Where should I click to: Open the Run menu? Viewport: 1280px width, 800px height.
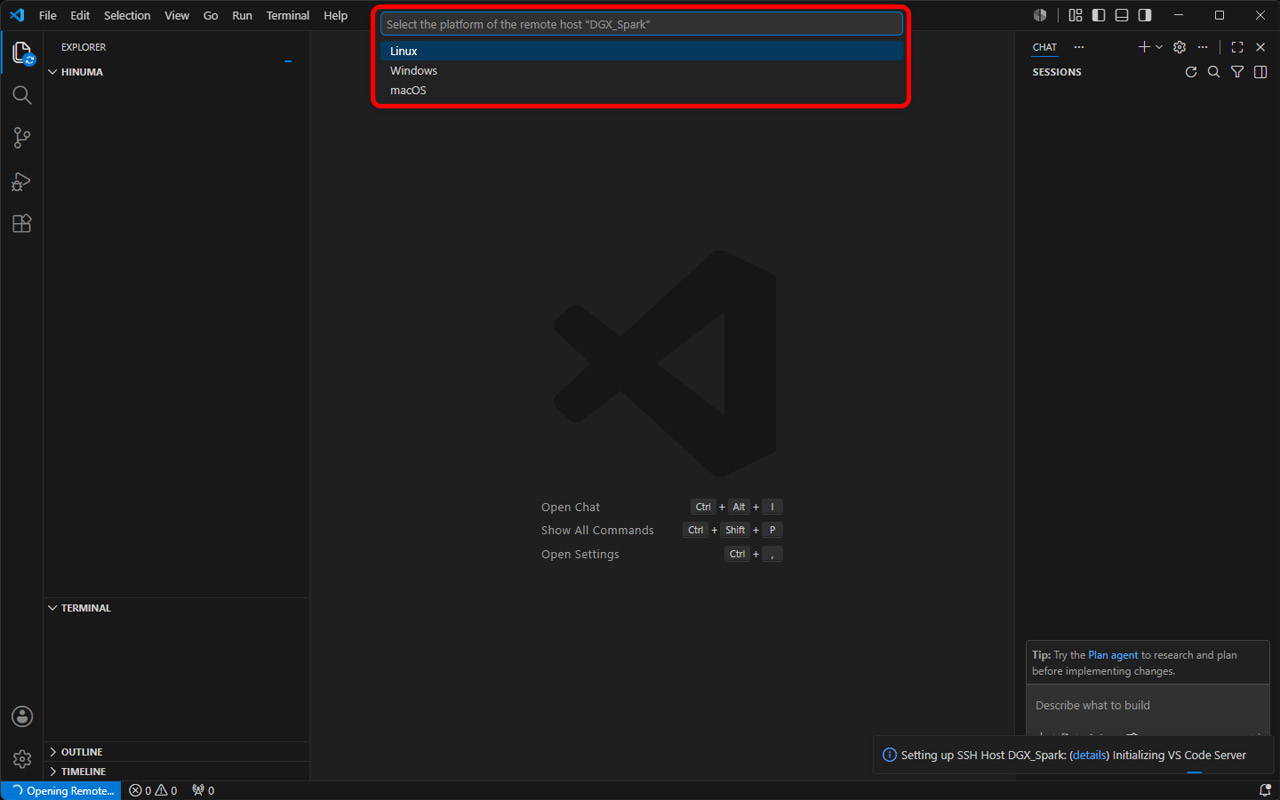(242, 15)
